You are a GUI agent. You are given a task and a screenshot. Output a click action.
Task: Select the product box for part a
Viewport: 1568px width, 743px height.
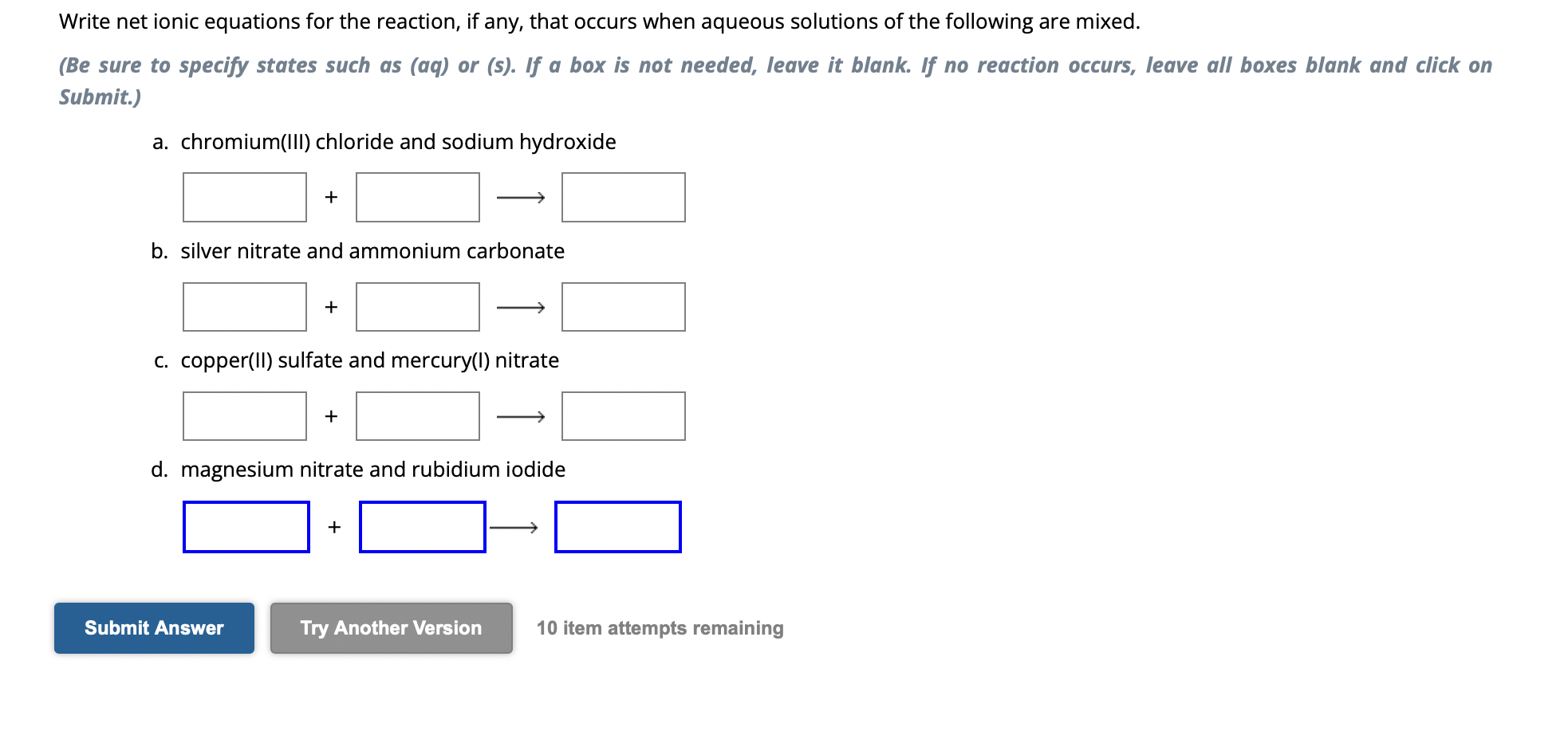(x=623, y=197)
